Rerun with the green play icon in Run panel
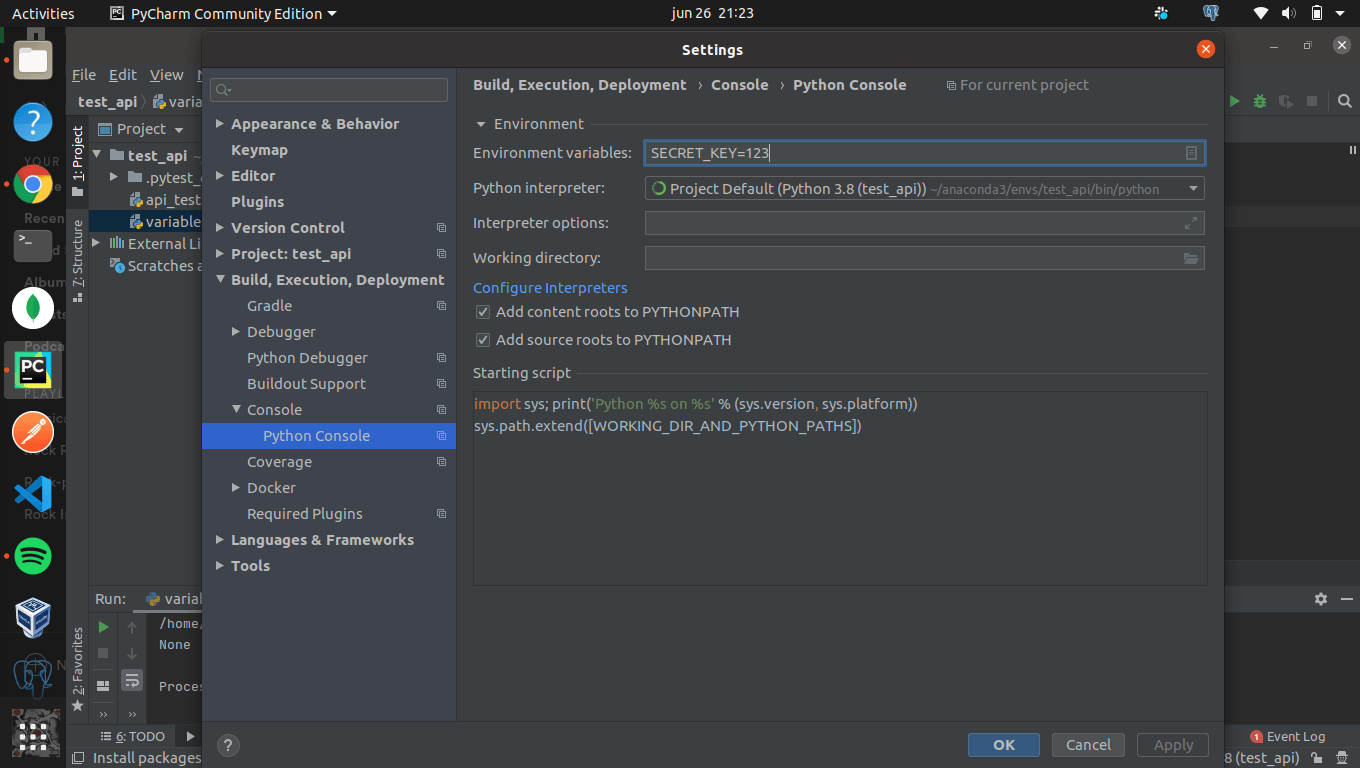This screenshot has width=1360, height=768. 103,627
